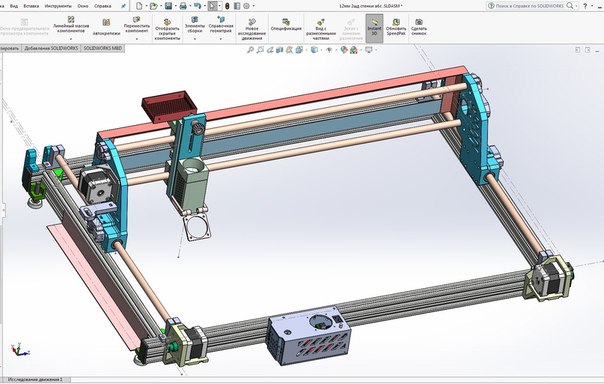Switch to Добавления SOLIDWORKS tab
This screenshot has width=604, height=384.
pyautogui.click(x=51, y=48)
